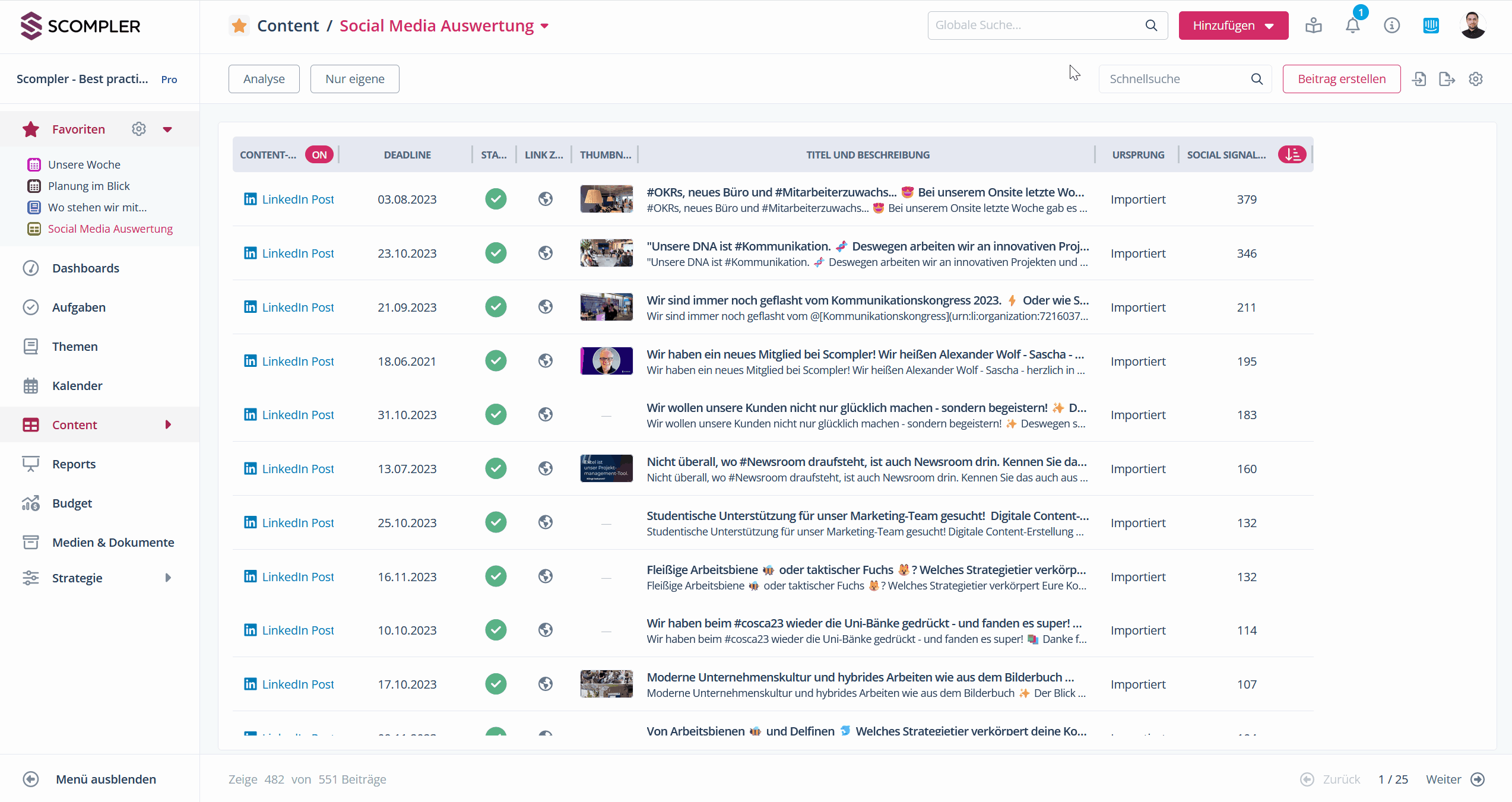Expand Social Media Auswertung view dropdown

(x=545, y=26)
